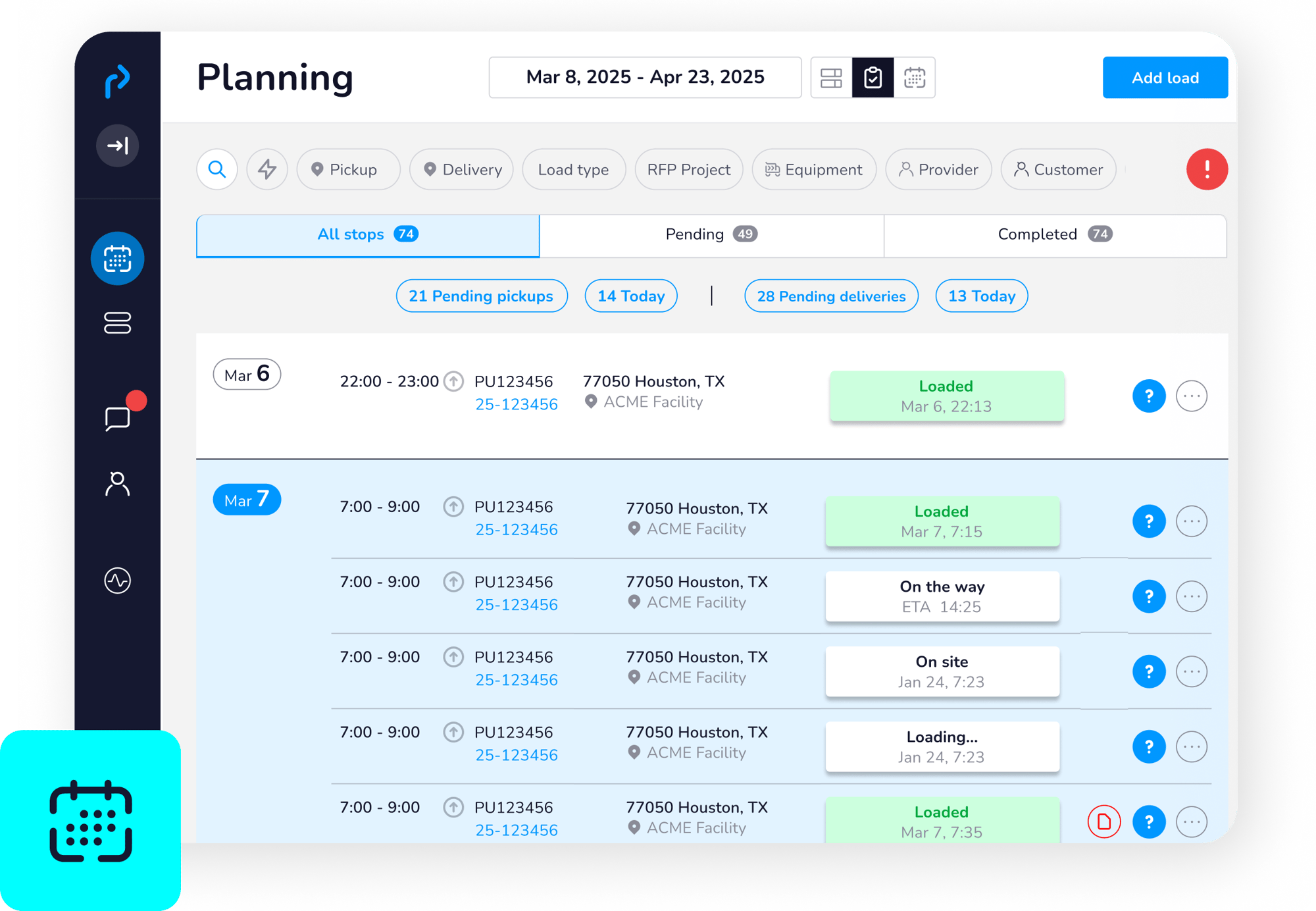The width and height of the screenshot is (1316, 911).
Task: Click the Add load button
Action: [x=1165, y=78]
